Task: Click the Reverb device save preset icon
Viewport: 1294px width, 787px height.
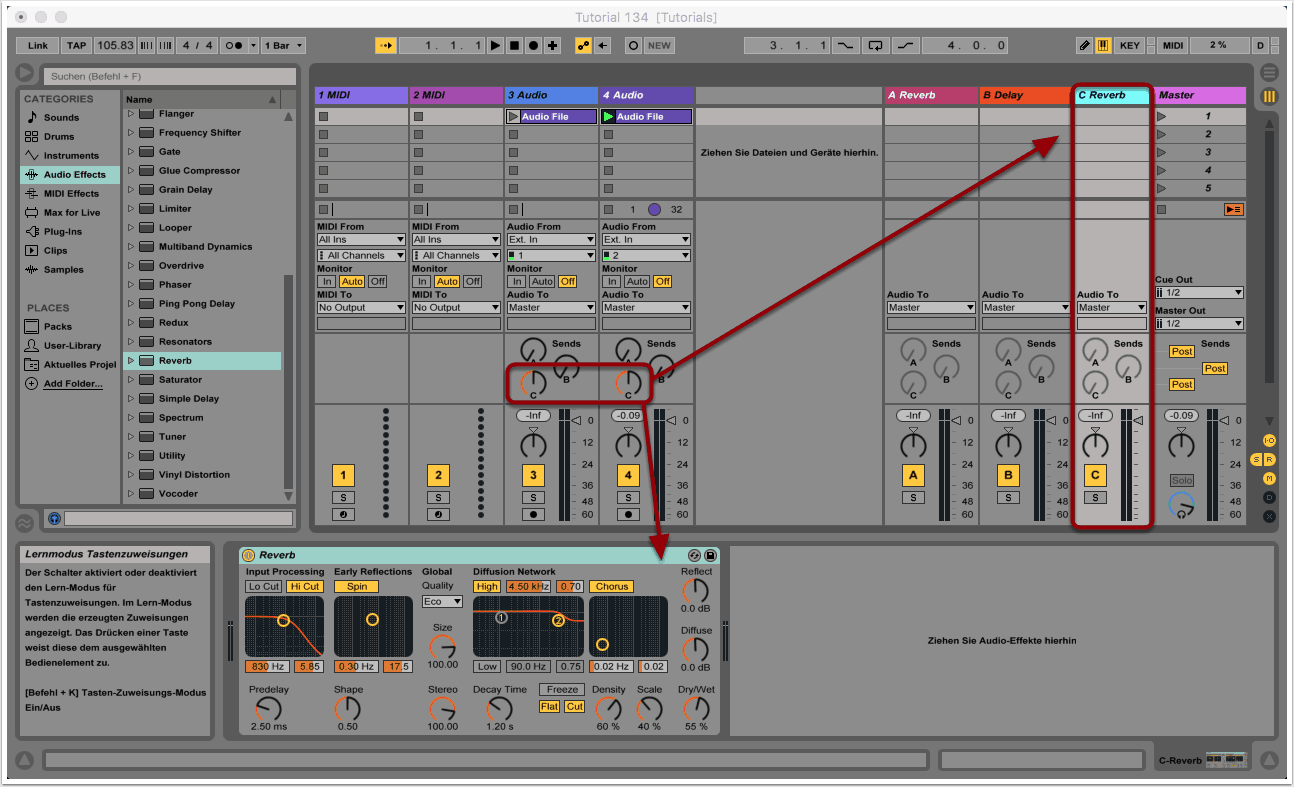Action: coord(710,555)
